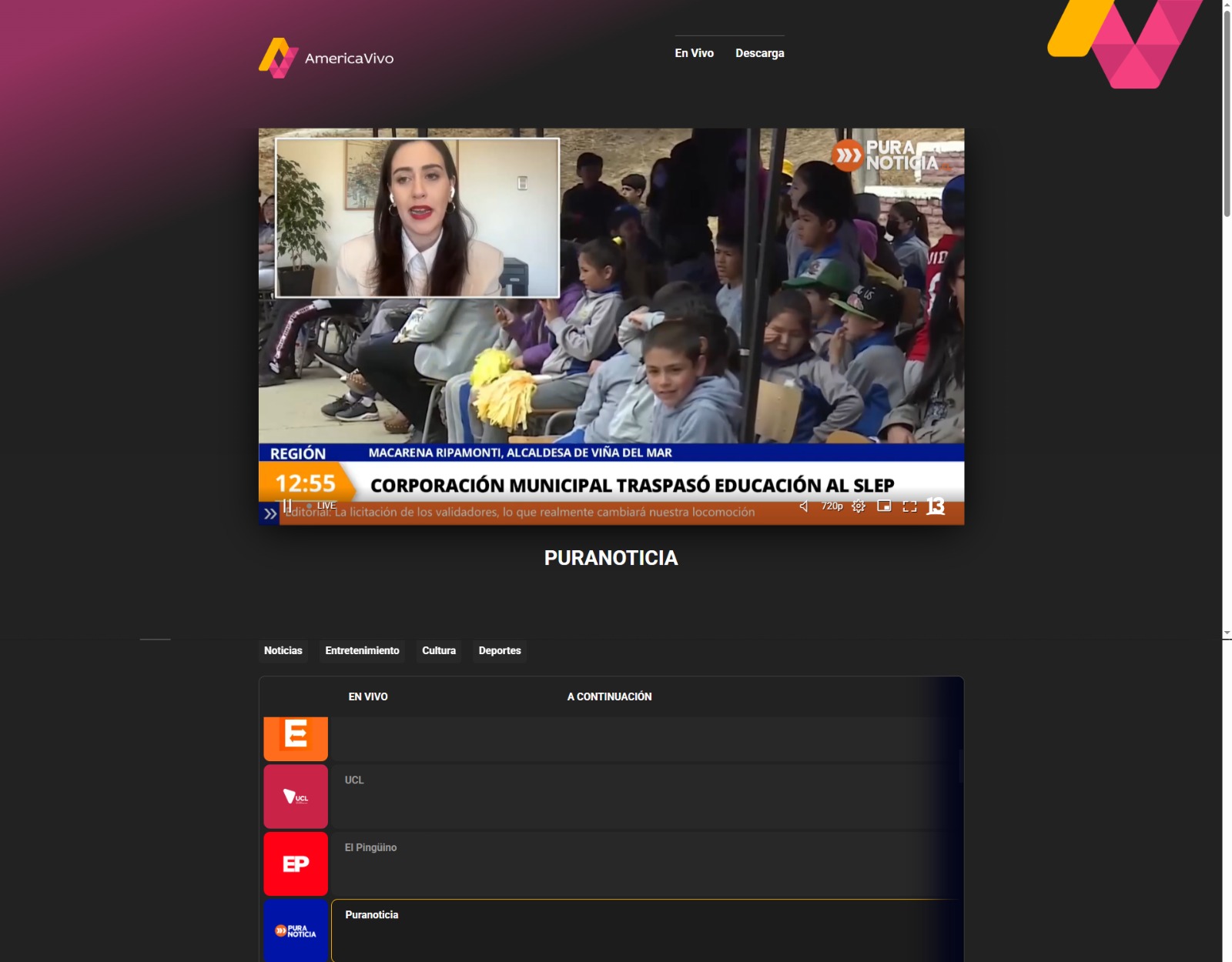
Task: Open the orange E channel logo
Action: 296,739
